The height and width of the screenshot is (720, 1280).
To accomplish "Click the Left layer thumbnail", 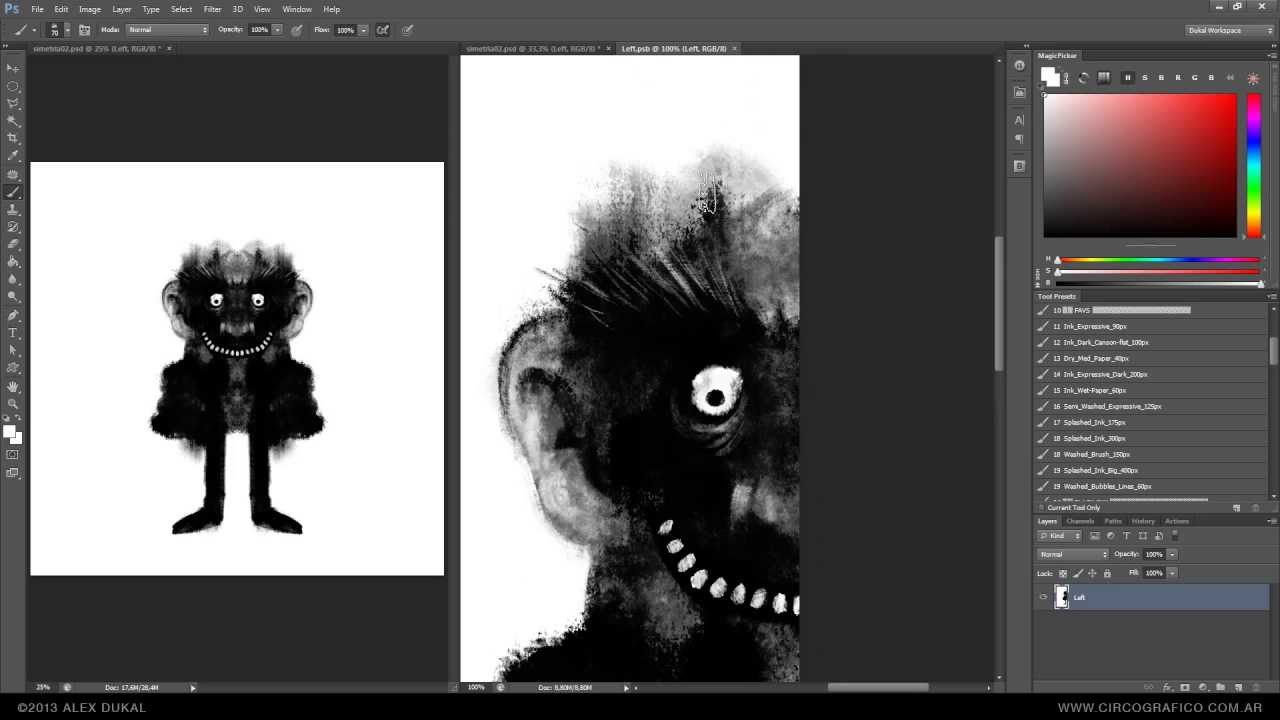I will pyautogui.click(x=1062, y=598).
